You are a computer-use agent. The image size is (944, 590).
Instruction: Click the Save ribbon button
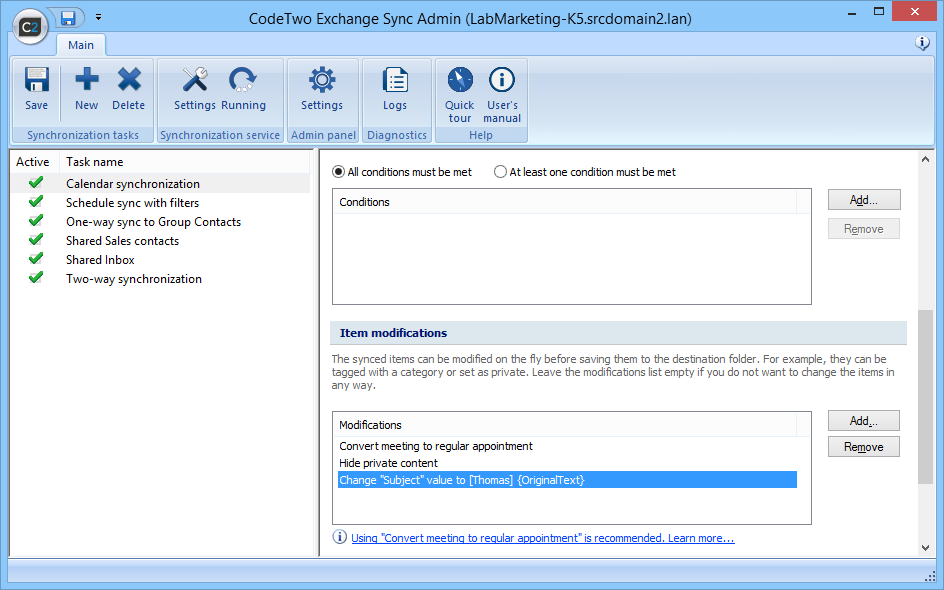coord(36,89)
